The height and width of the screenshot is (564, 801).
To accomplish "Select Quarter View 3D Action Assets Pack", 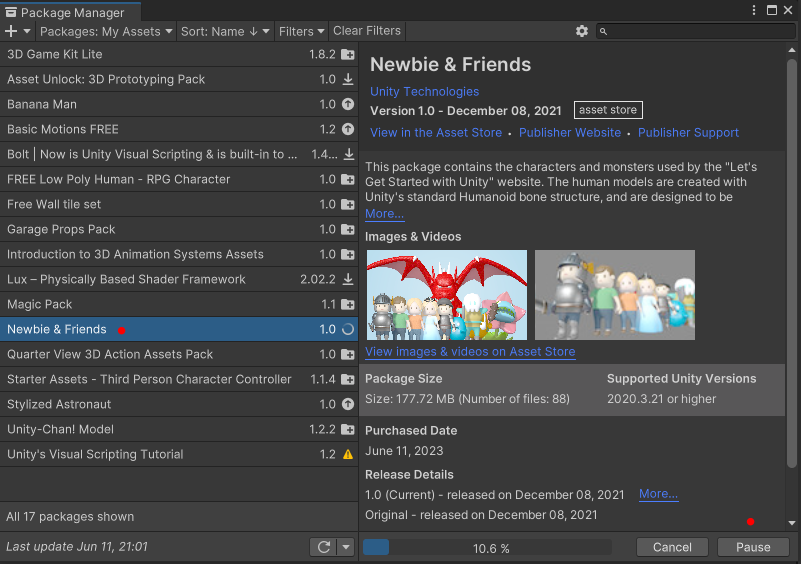I will 179,355.
